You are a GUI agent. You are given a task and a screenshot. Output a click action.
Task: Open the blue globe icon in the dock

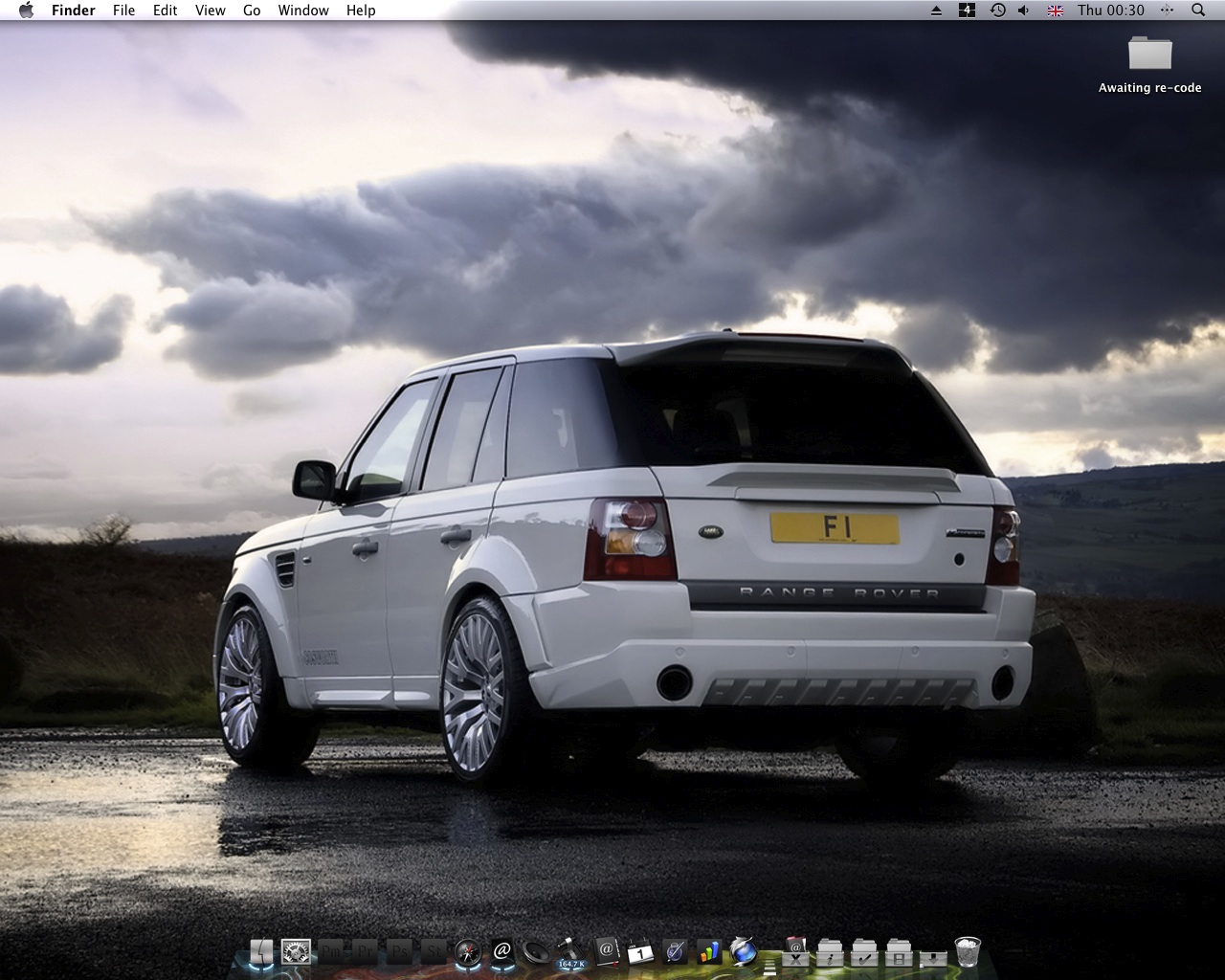tap(744, 952)
